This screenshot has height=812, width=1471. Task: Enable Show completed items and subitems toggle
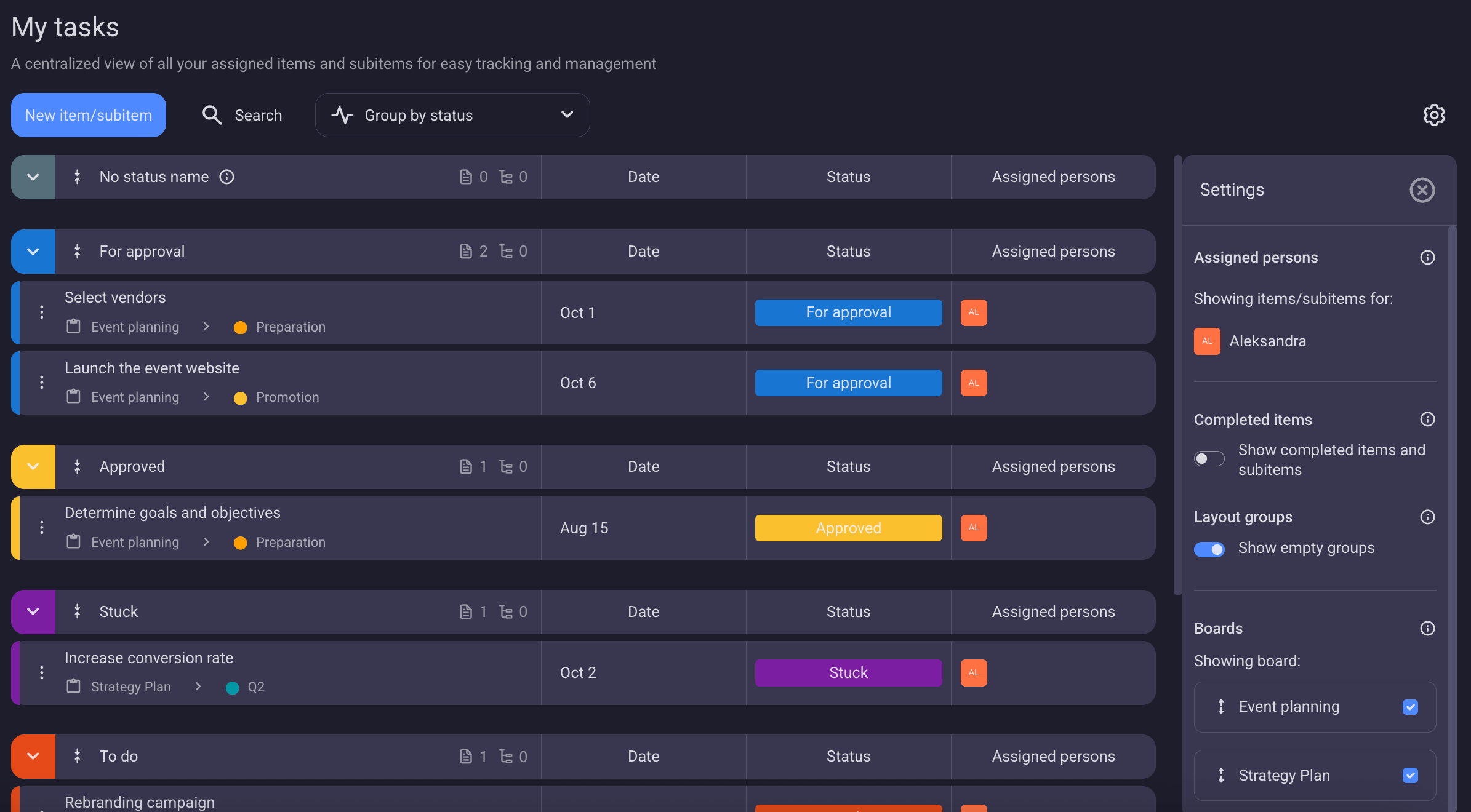point(1209,459)
